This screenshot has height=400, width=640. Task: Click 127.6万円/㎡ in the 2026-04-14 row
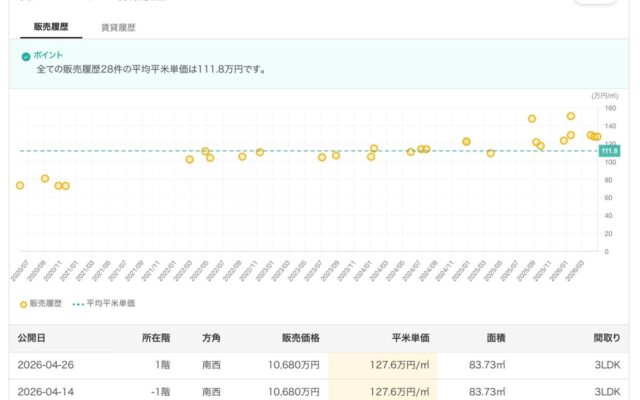[400, 392]
